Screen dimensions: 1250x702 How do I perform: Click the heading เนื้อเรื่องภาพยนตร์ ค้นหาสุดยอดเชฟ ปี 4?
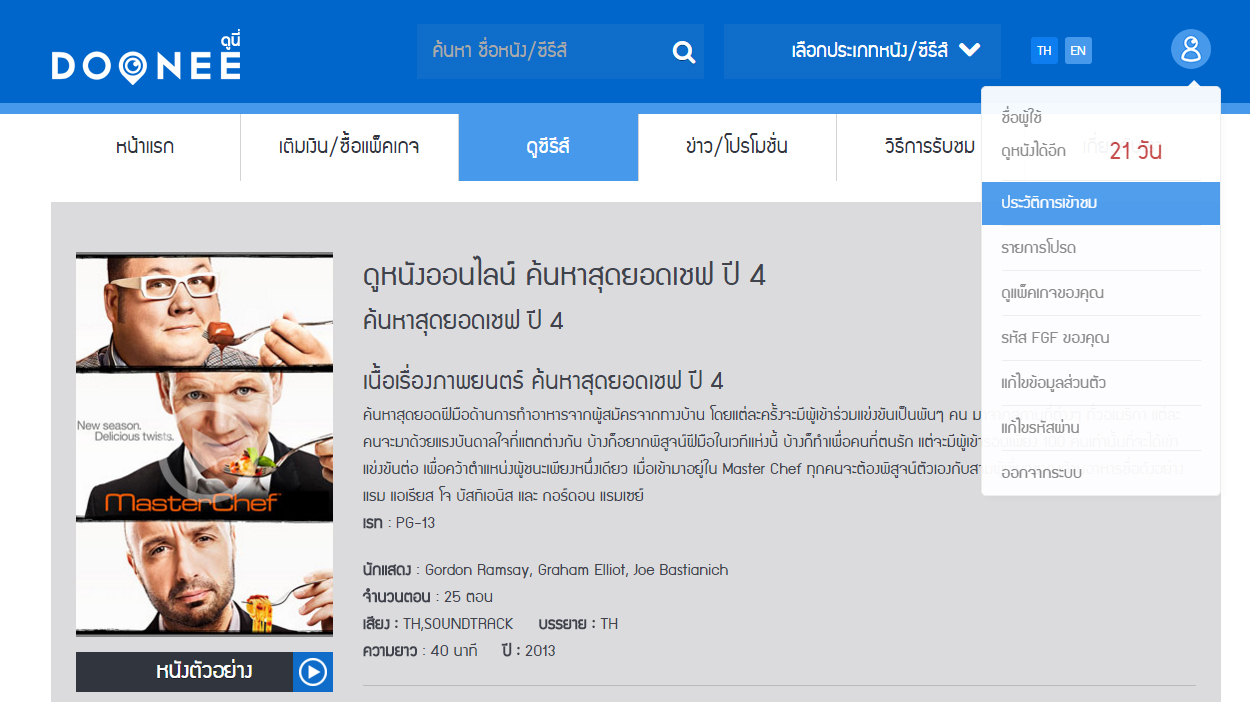pos(543,381)
